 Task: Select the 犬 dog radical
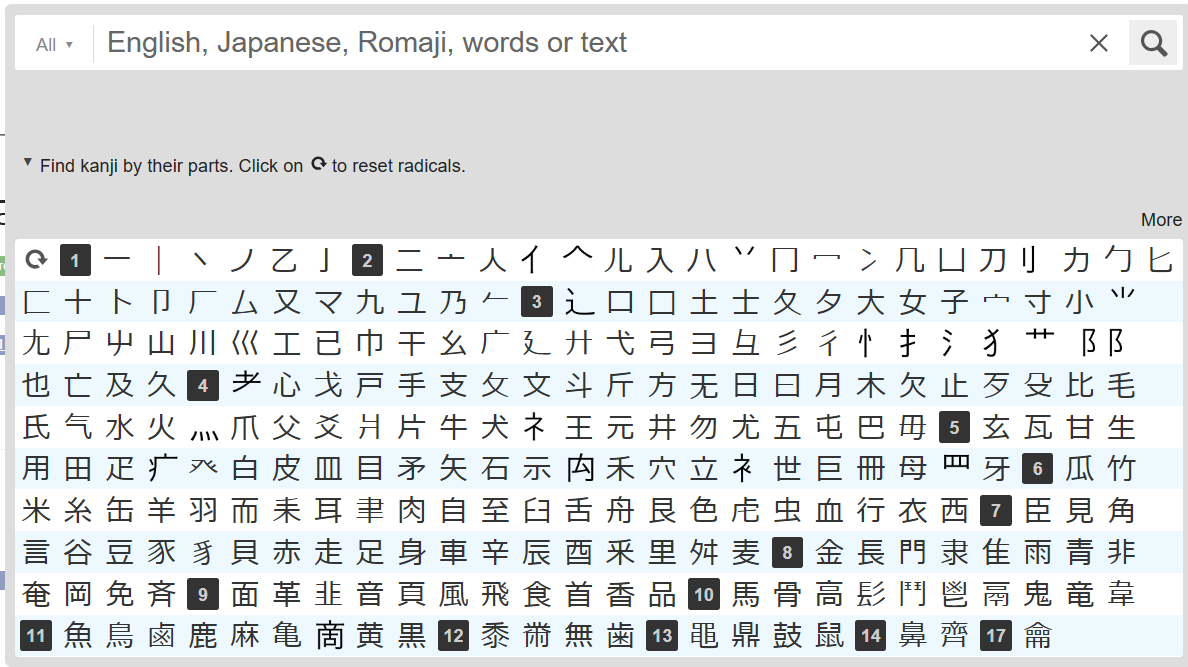(496, 427)
